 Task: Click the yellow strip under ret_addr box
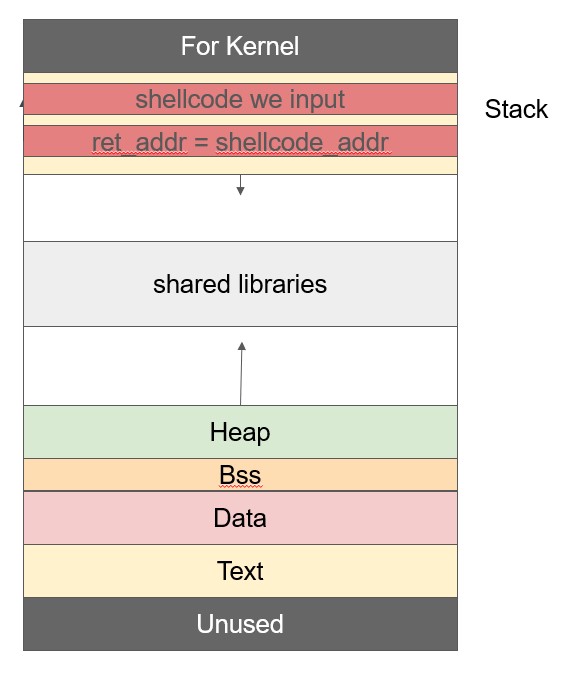pos(240,165)
